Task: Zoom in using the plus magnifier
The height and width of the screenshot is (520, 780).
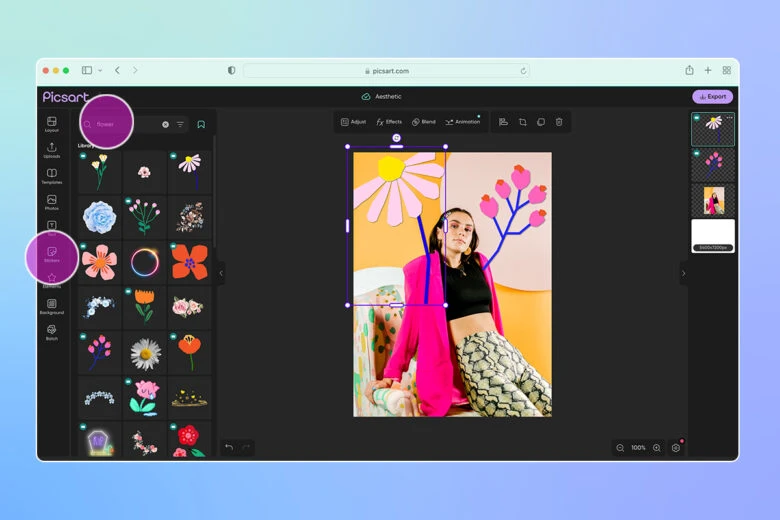Action: [656, 448]
